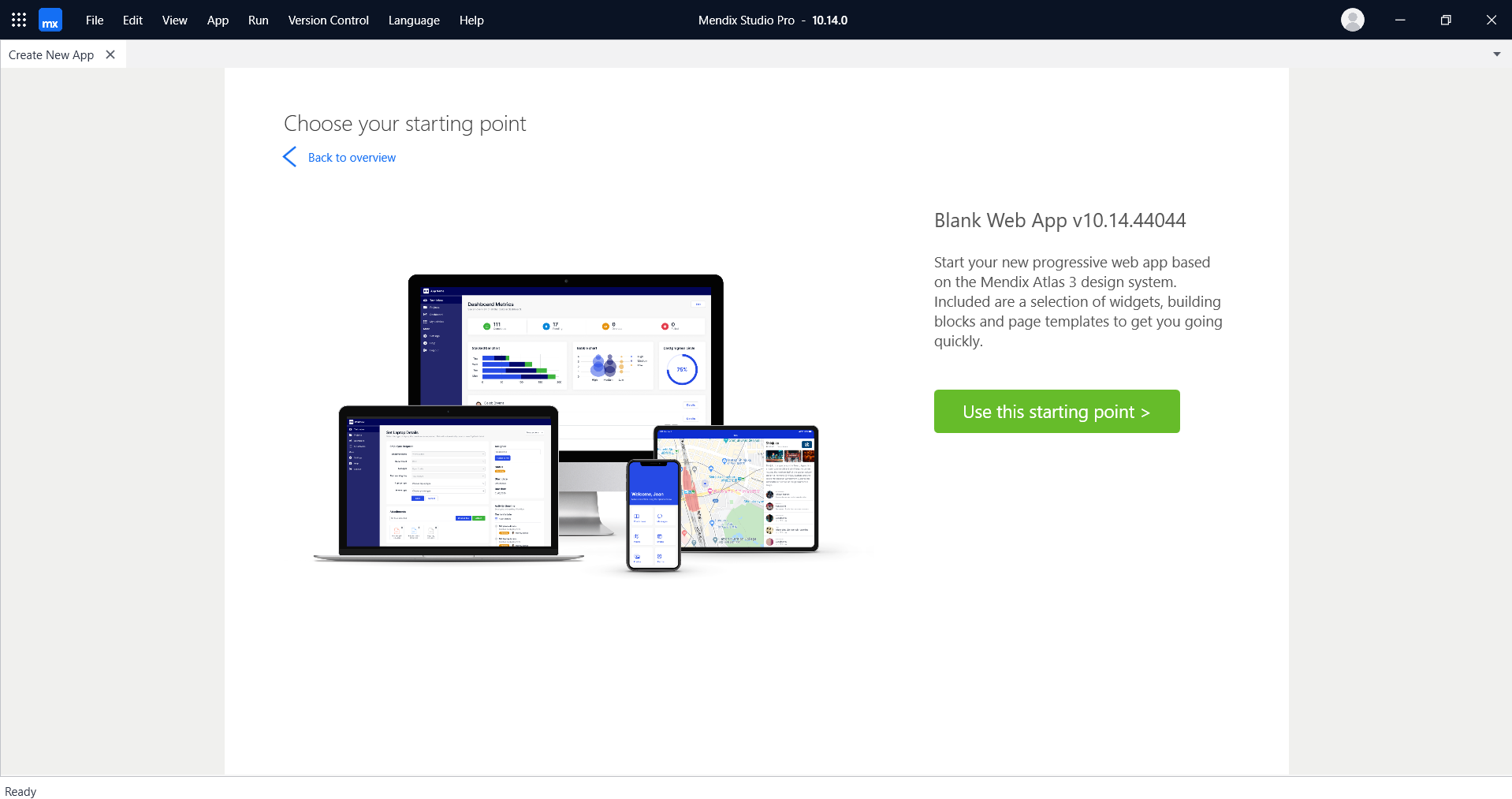Viewport: 1512px width, 799px height.
Task: Open the App menu
Action: (218, 21)
